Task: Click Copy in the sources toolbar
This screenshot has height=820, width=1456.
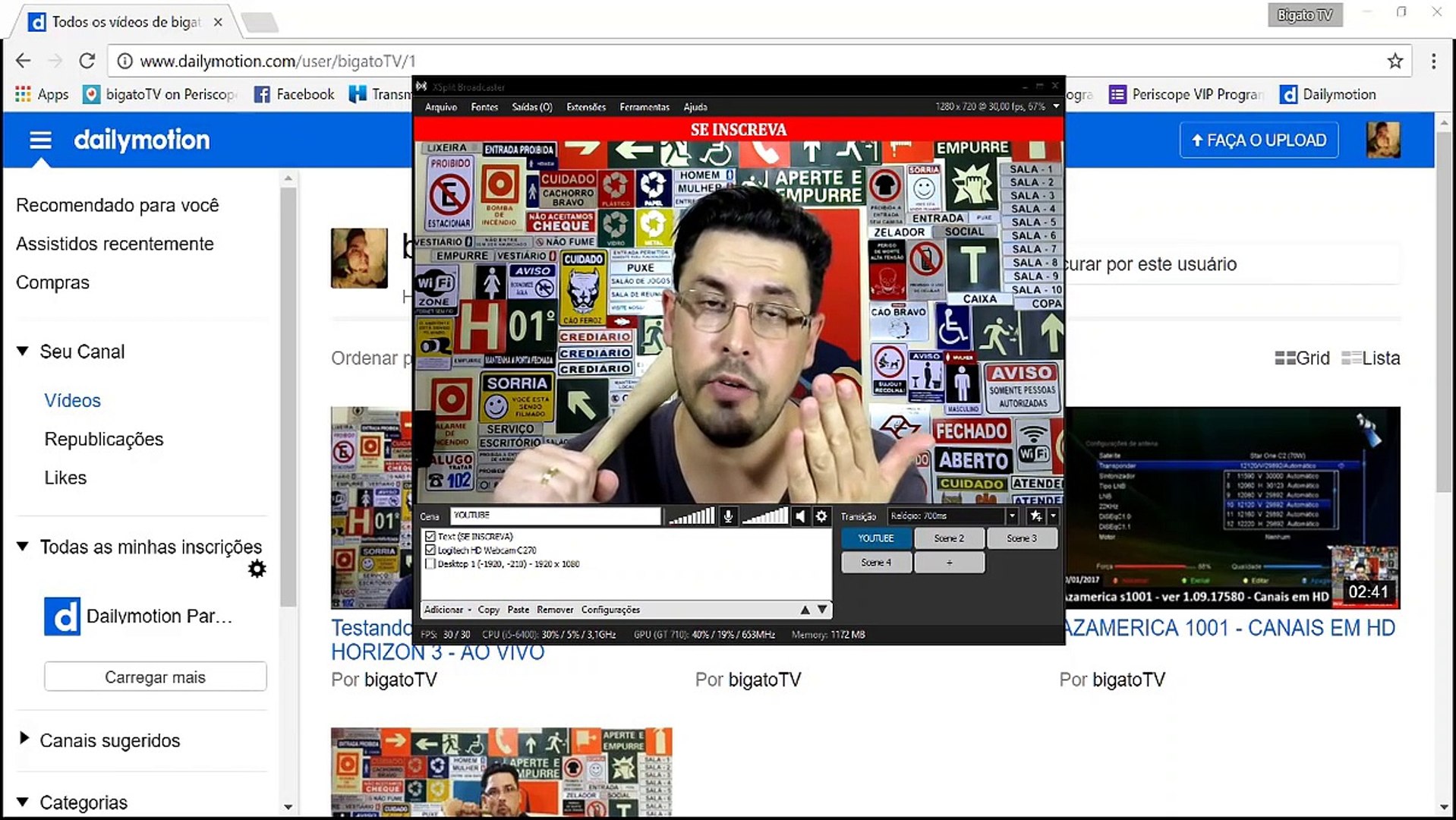Action: pyautogui.click(x=488, y=610)
